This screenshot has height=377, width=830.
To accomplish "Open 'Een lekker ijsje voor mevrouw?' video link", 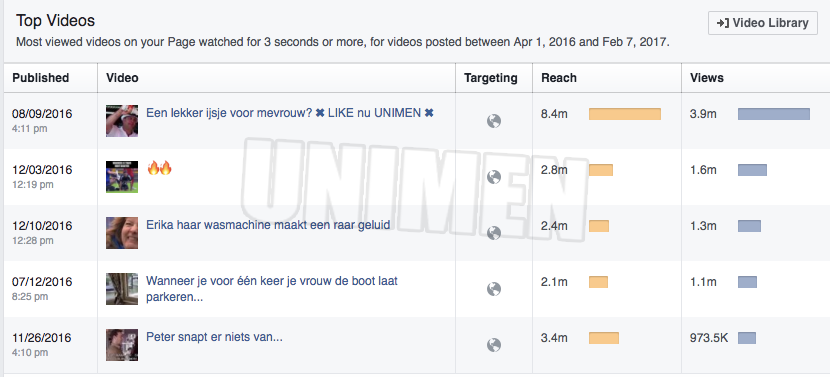I will point(290,113).
